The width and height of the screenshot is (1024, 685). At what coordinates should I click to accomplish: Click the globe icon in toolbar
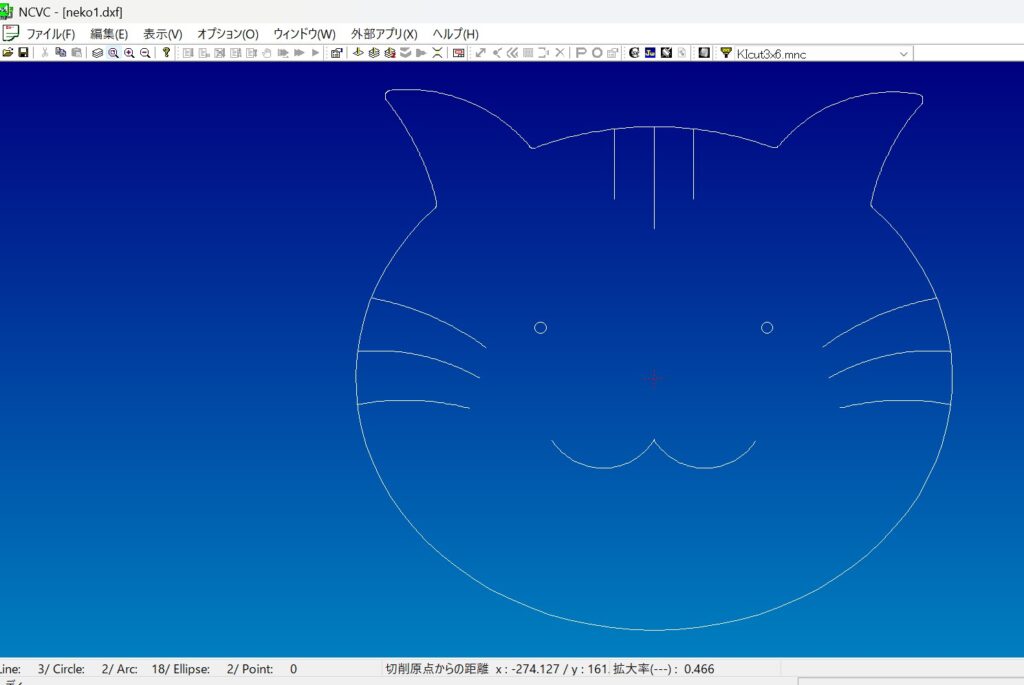(x=633, y=53)
